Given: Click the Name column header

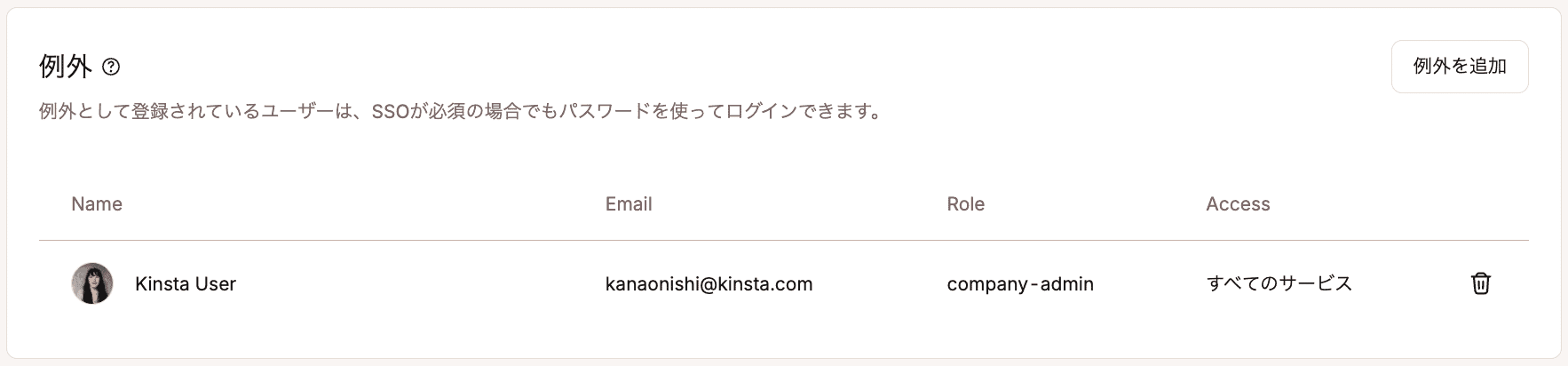Looking at the screenshot, I should pos(97,204).
